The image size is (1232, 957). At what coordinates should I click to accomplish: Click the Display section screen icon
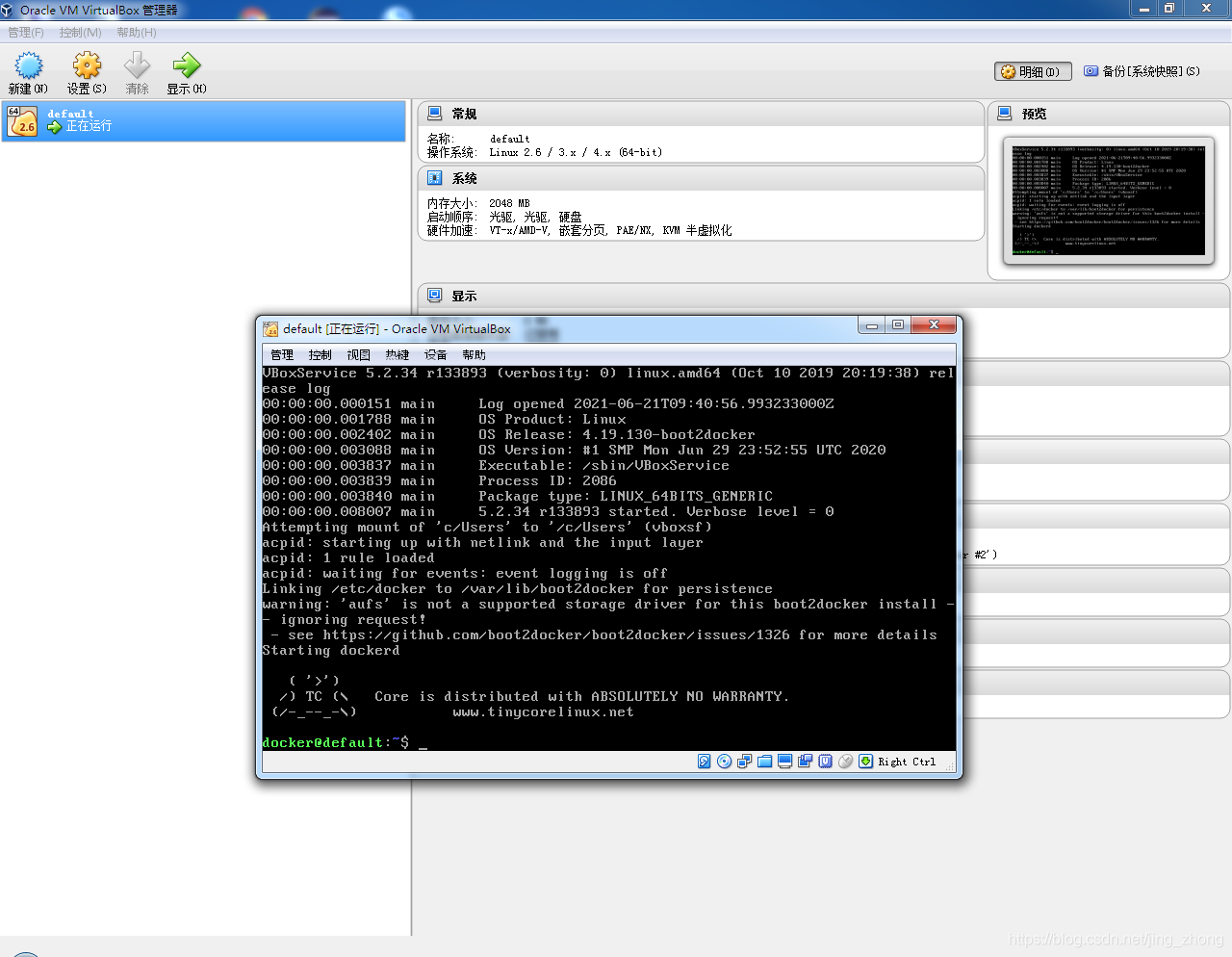point(435,296)
